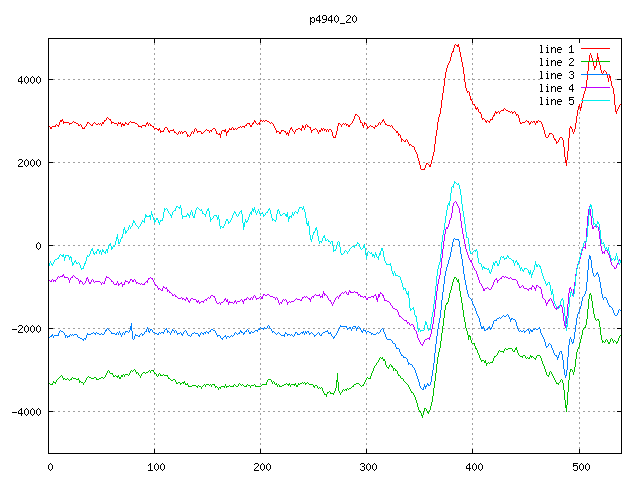640x480 pixels.
Task: Click the green curve's spike near x=272
Action: pyautogui.click(x=337, y=375)
